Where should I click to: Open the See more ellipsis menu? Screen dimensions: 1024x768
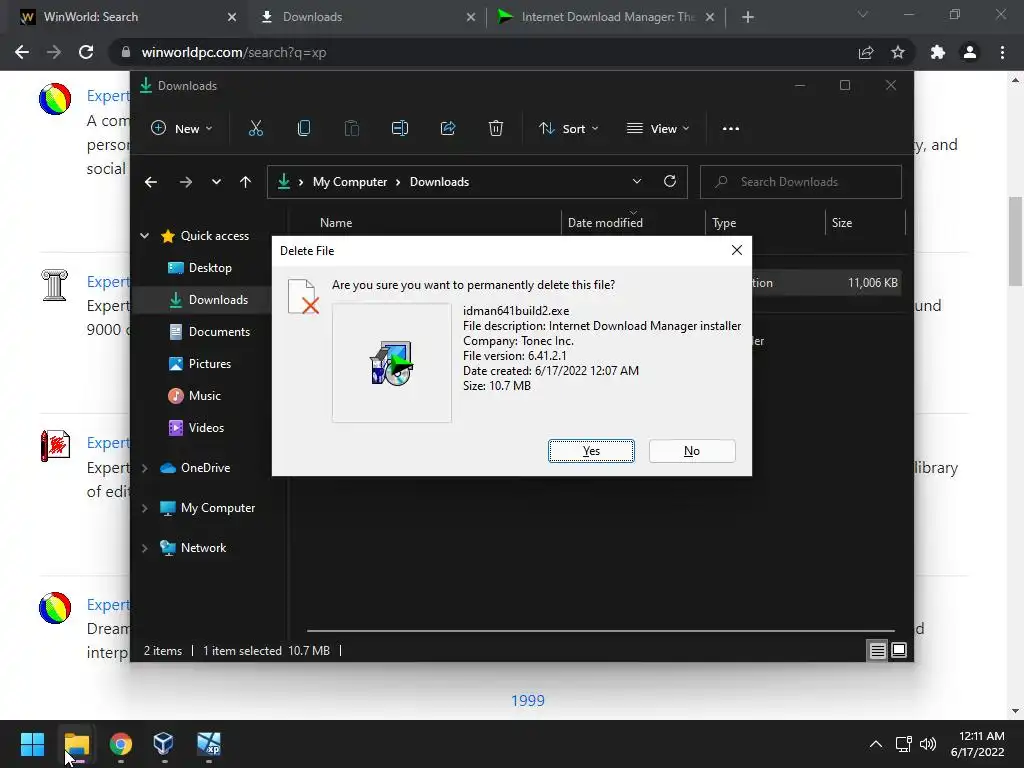[x=731, y=129]
